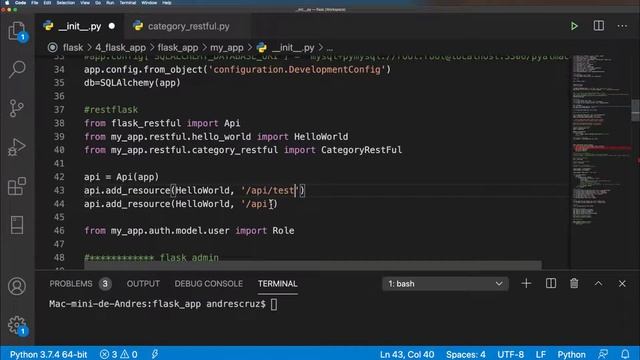Open the Explorer view in activity bar
Screen dimensions: 640x360
pos(17,31)
